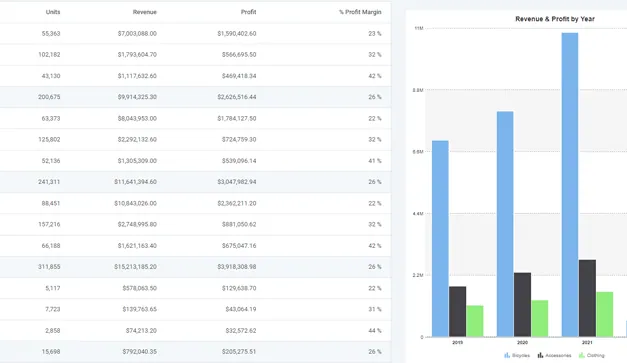
Task: Select the blue Bicycles bar for 2019
Action: pyautogui.click(x=440, y=239)
